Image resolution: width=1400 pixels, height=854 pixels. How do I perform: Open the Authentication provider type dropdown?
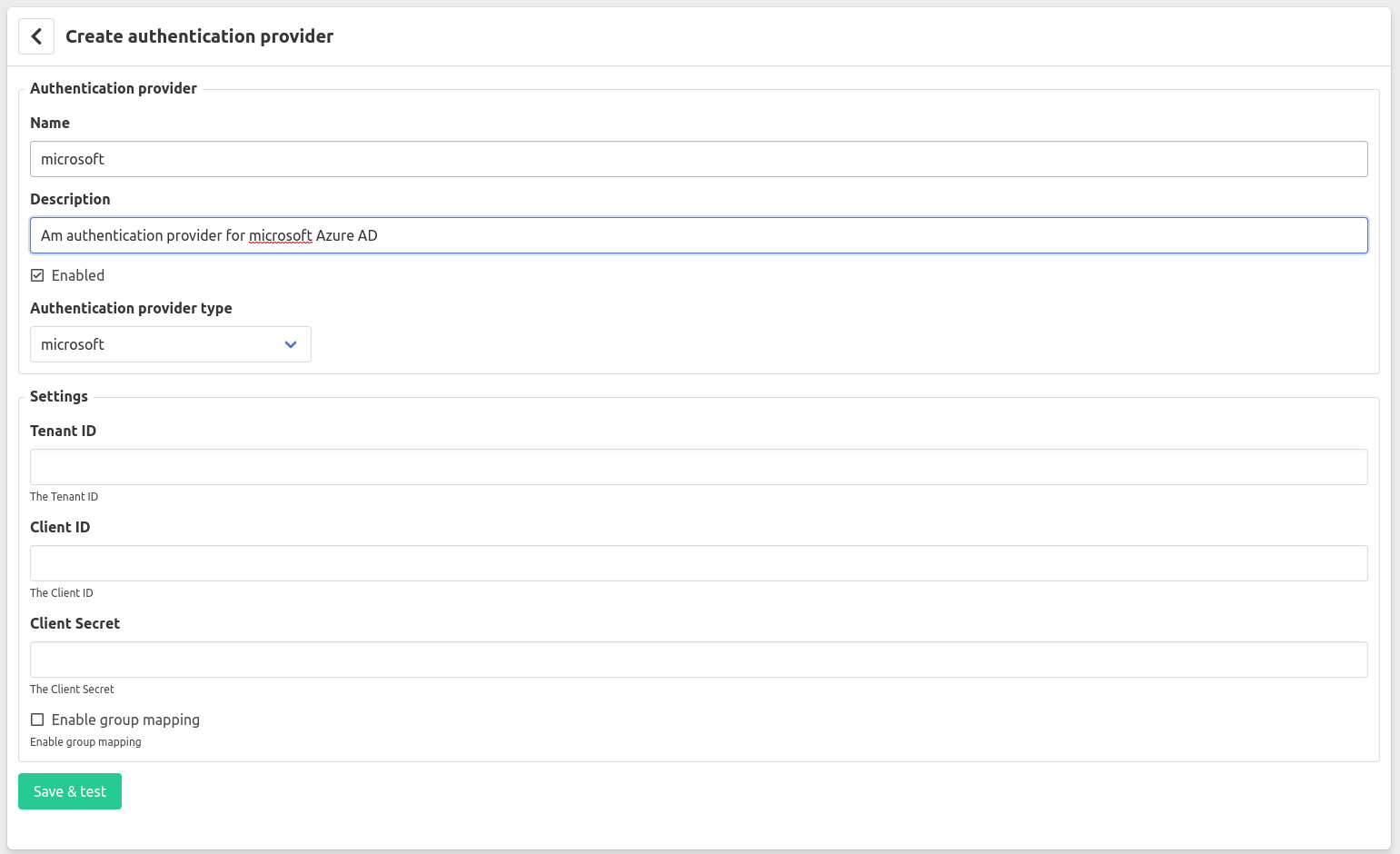click(171, 344)
